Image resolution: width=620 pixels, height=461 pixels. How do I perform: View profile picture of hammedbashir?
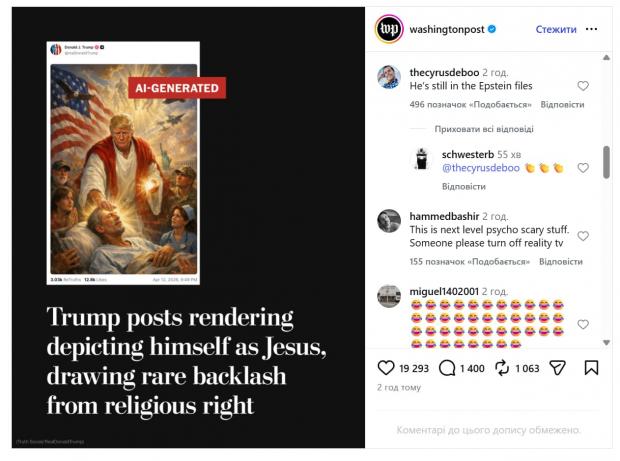(389, 221)
